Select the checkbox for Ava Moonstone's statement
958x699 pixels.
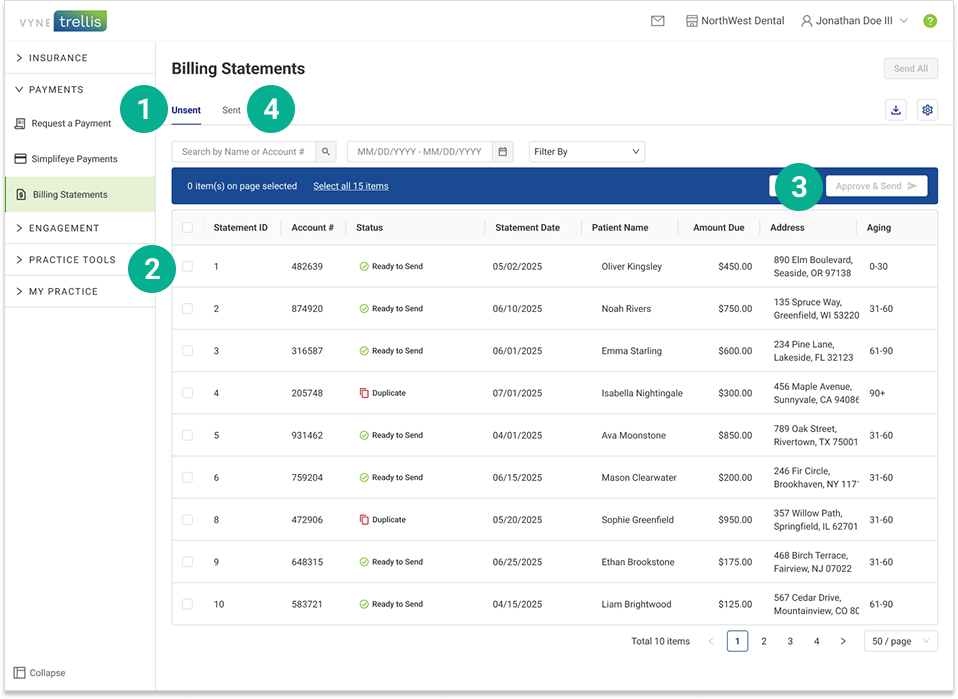187,436
